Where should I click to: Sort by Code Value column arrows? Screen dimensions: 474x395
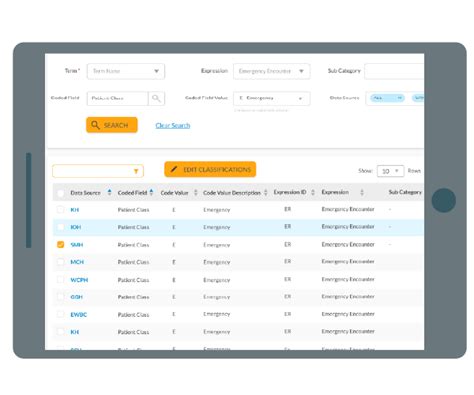(196, 192)
